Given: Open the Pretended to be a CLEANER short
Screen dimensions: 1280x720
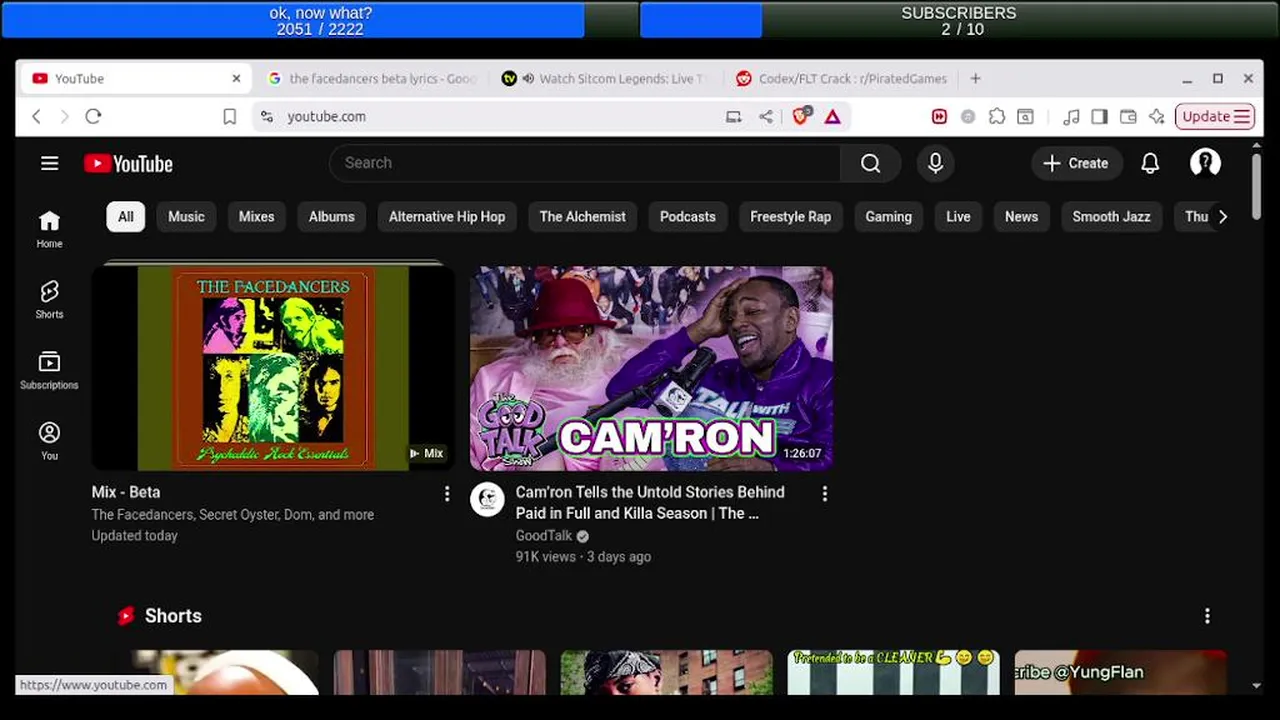Looking at the screenshot, I should pos(893,672).
